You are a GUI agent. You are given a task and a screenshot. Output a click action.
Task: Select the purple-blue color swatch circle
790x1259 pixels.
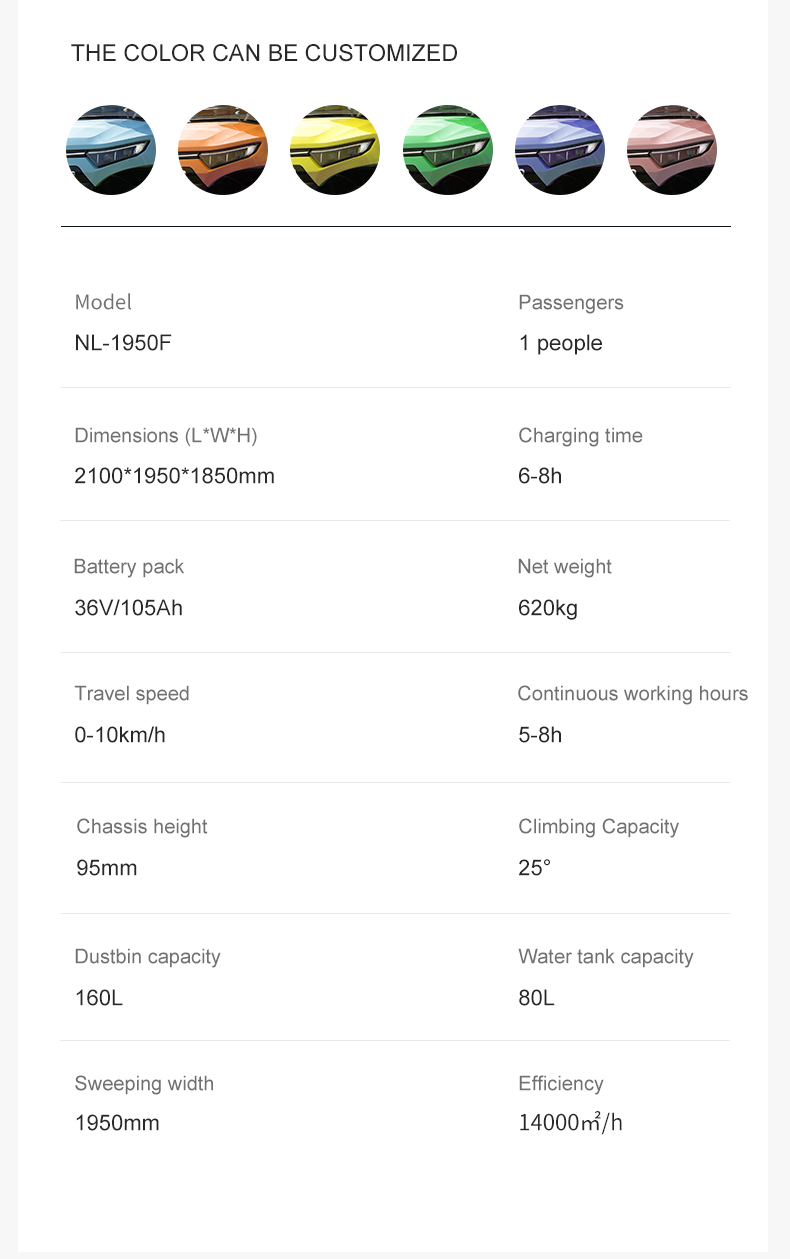point(560,150)
